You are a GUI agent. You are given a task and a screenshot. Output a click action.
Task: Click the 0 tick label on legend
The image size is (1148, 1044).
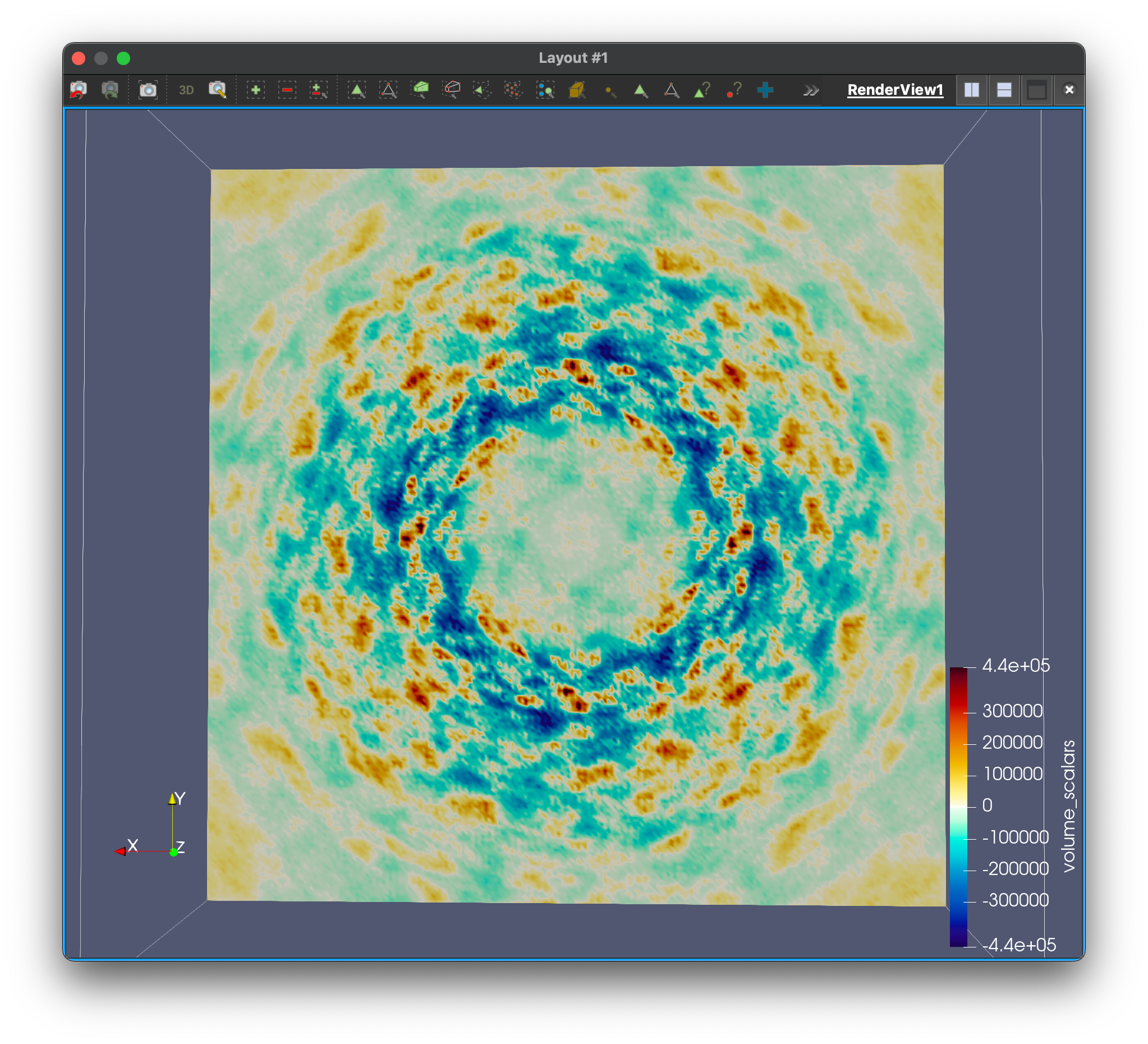pyautogui.click(x=988, y=805)
